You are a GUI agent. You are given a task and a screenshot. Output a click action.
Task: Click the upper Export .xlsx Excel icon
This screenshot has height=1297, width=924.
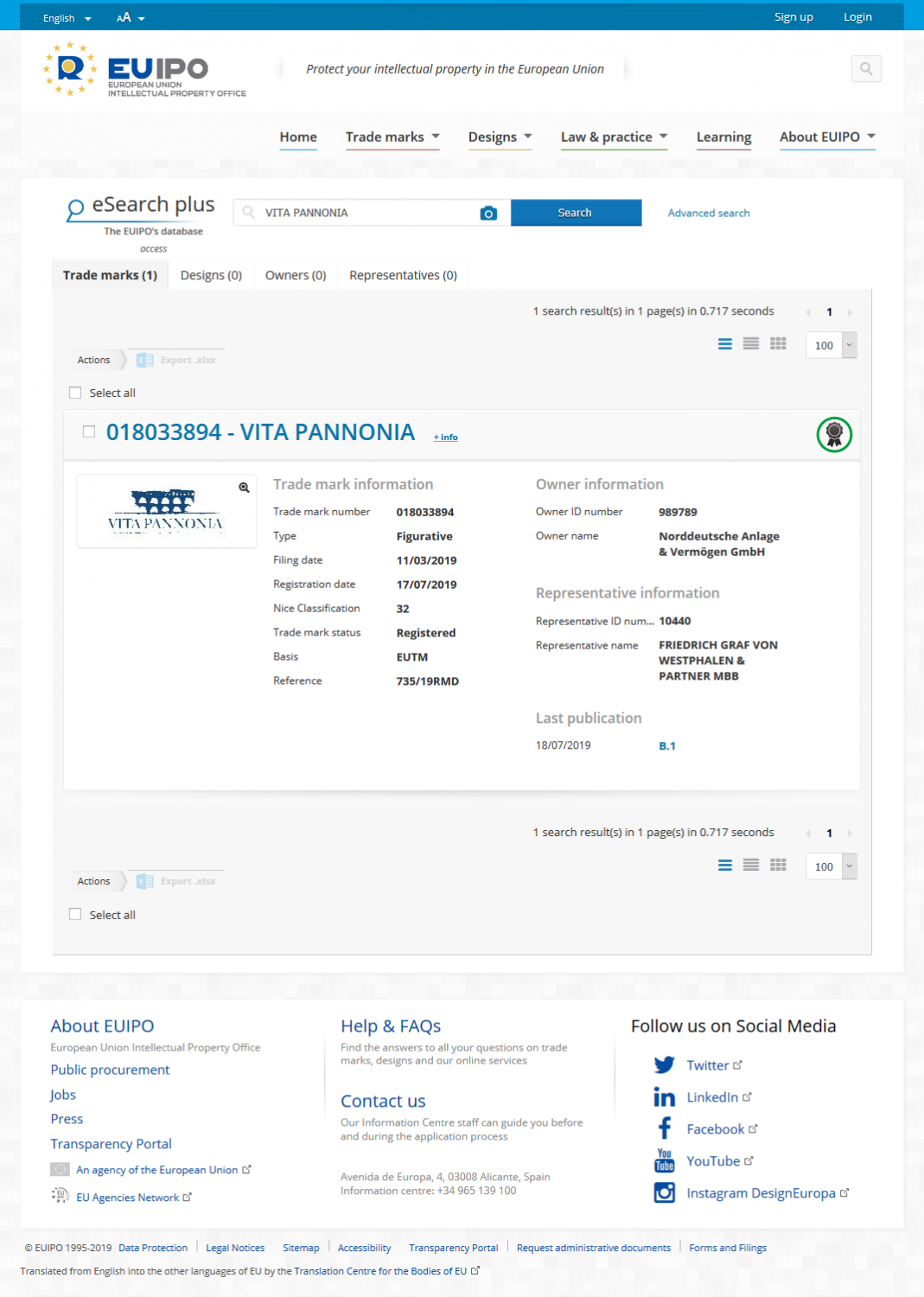[145, 361]
